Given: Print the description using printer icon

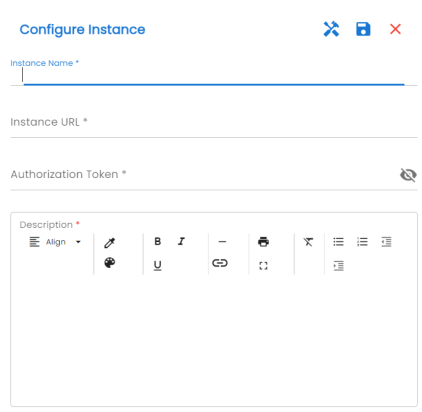Looking at the screenshot, I should click(263, 242).
